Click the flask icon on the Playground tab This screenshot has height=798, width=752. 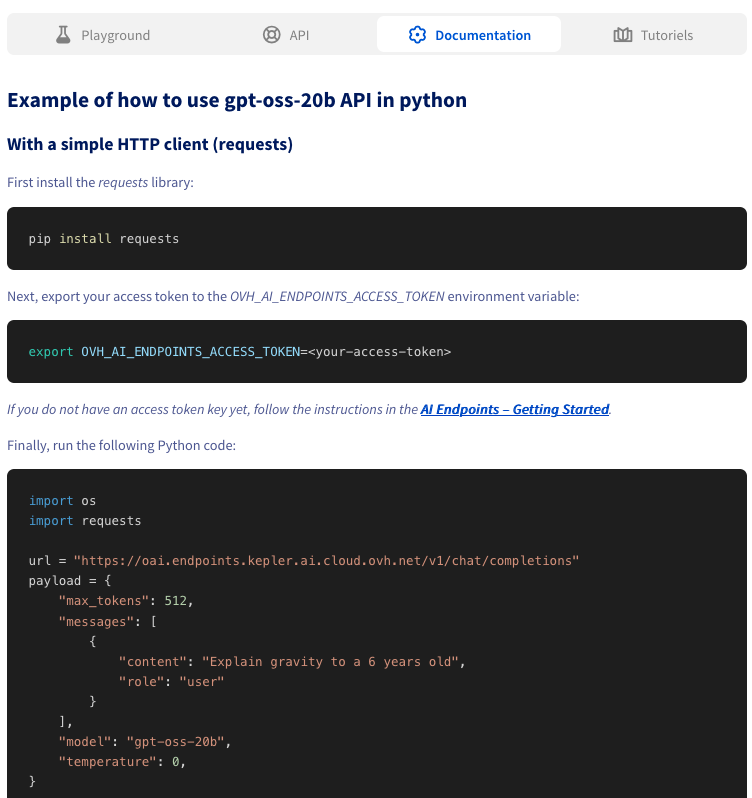[x=64, y=35]
